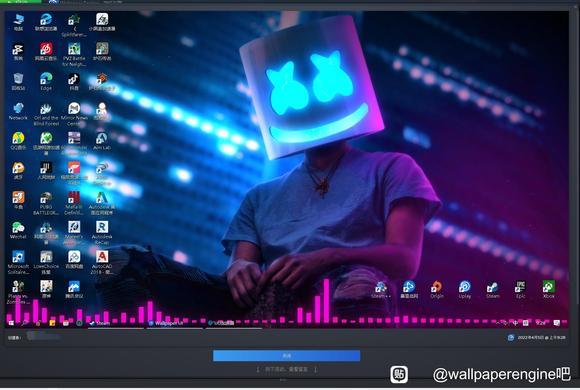Image resolution: width=580 pixels, height=390 pixels.
Task: Open the Tencent Meeting blue icon
Action: point(74,289)
